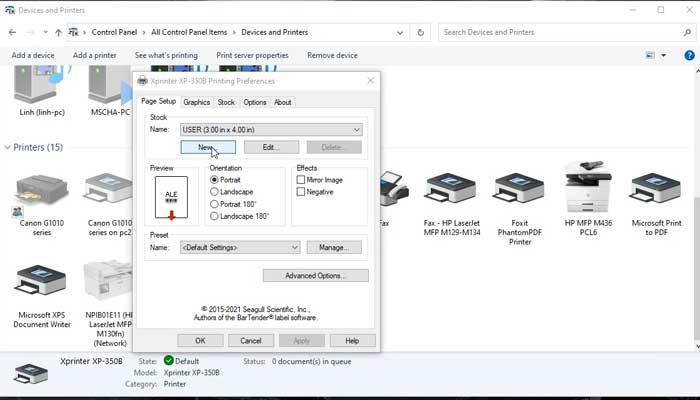Click the search magnifier icon

[687, 32]
